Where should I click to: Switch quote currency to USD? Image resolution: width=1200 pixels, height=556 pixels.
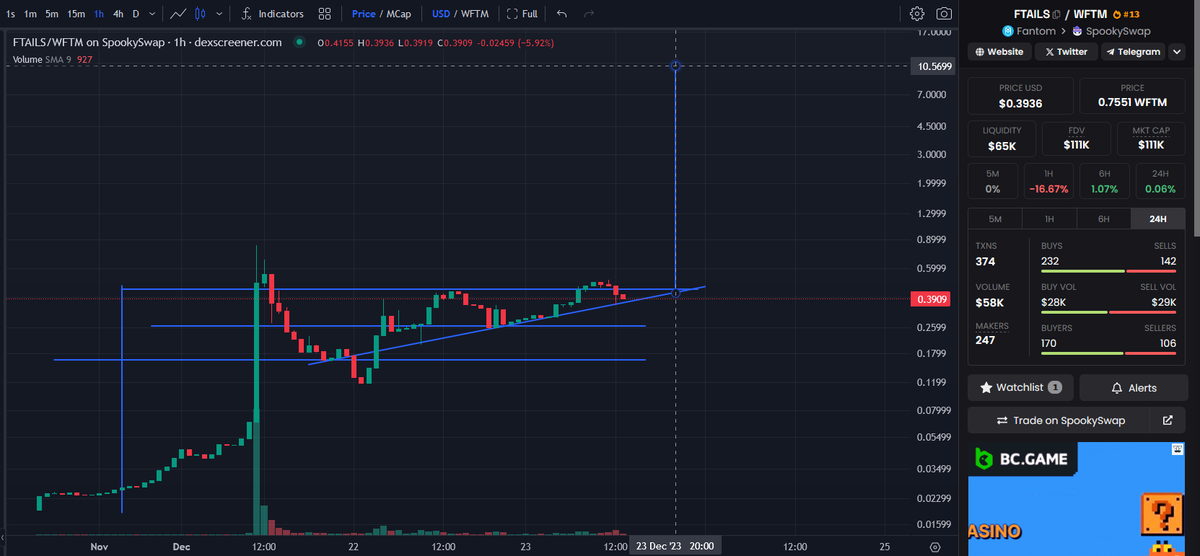(441, 14)
